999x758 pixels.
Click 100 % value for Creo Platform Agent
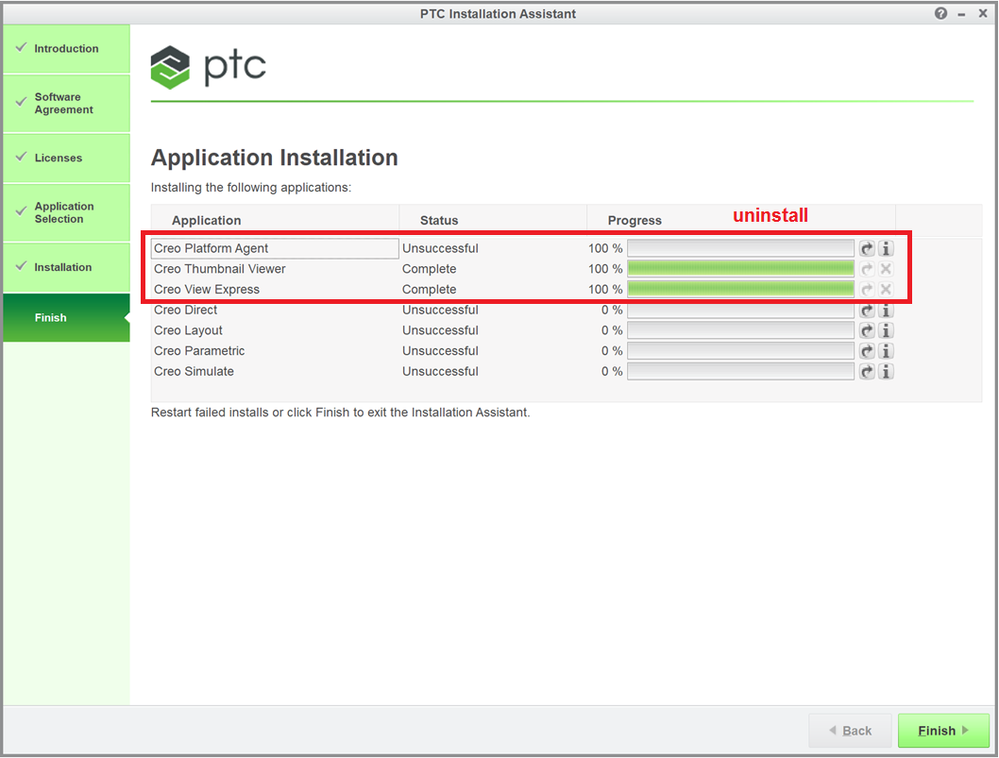[605, 248]
